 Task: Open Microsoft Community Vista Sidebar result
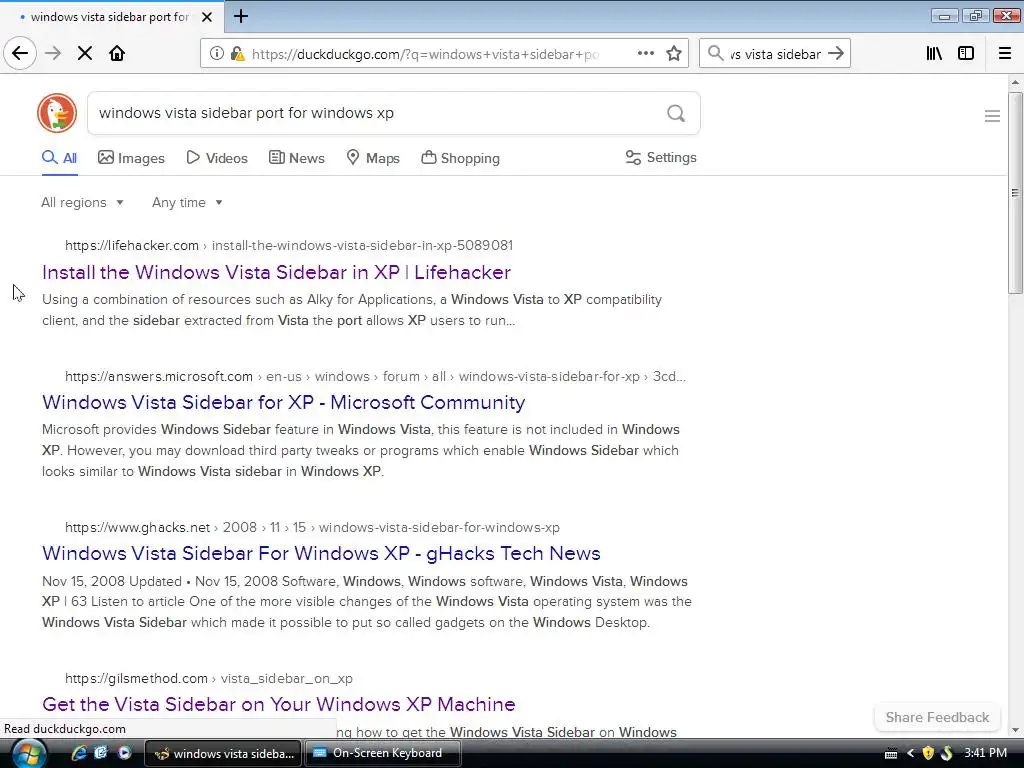coord(283,402)
